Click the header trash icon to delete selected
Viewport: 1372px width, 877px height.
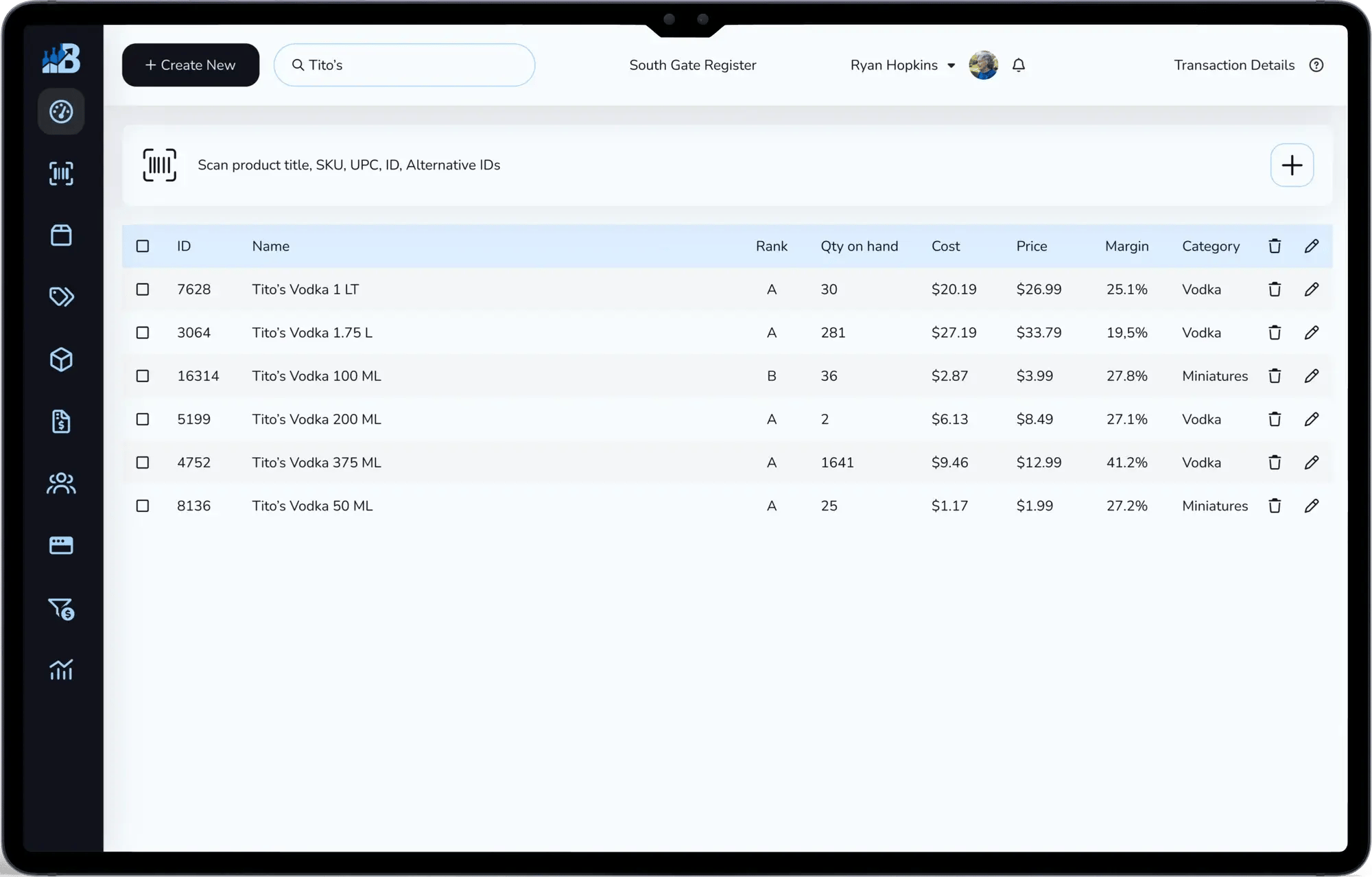[x=1275, y=246]
